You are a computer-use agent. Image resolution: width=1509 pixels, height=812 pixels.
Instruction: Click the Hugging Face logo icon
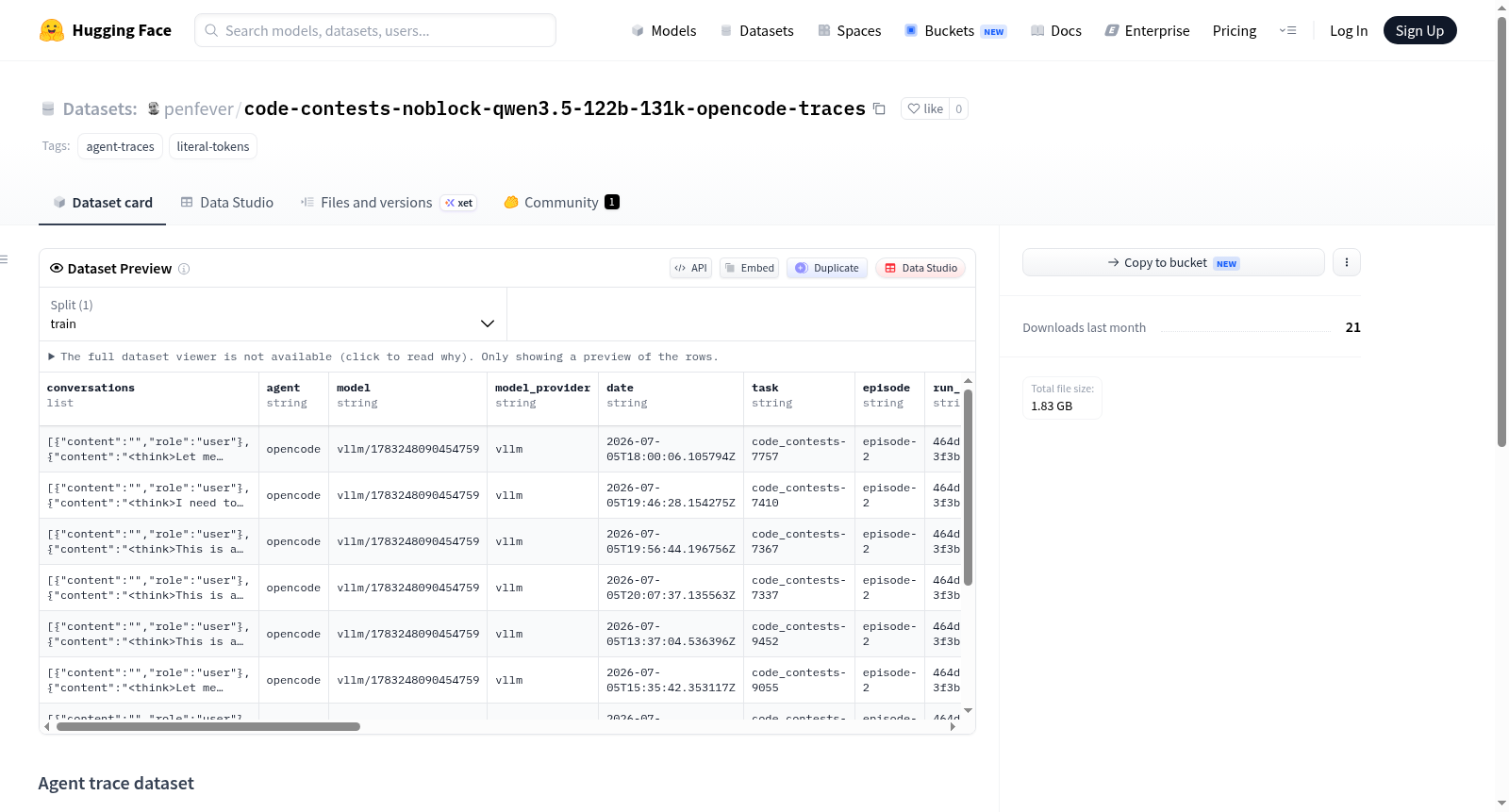(52, 30)
